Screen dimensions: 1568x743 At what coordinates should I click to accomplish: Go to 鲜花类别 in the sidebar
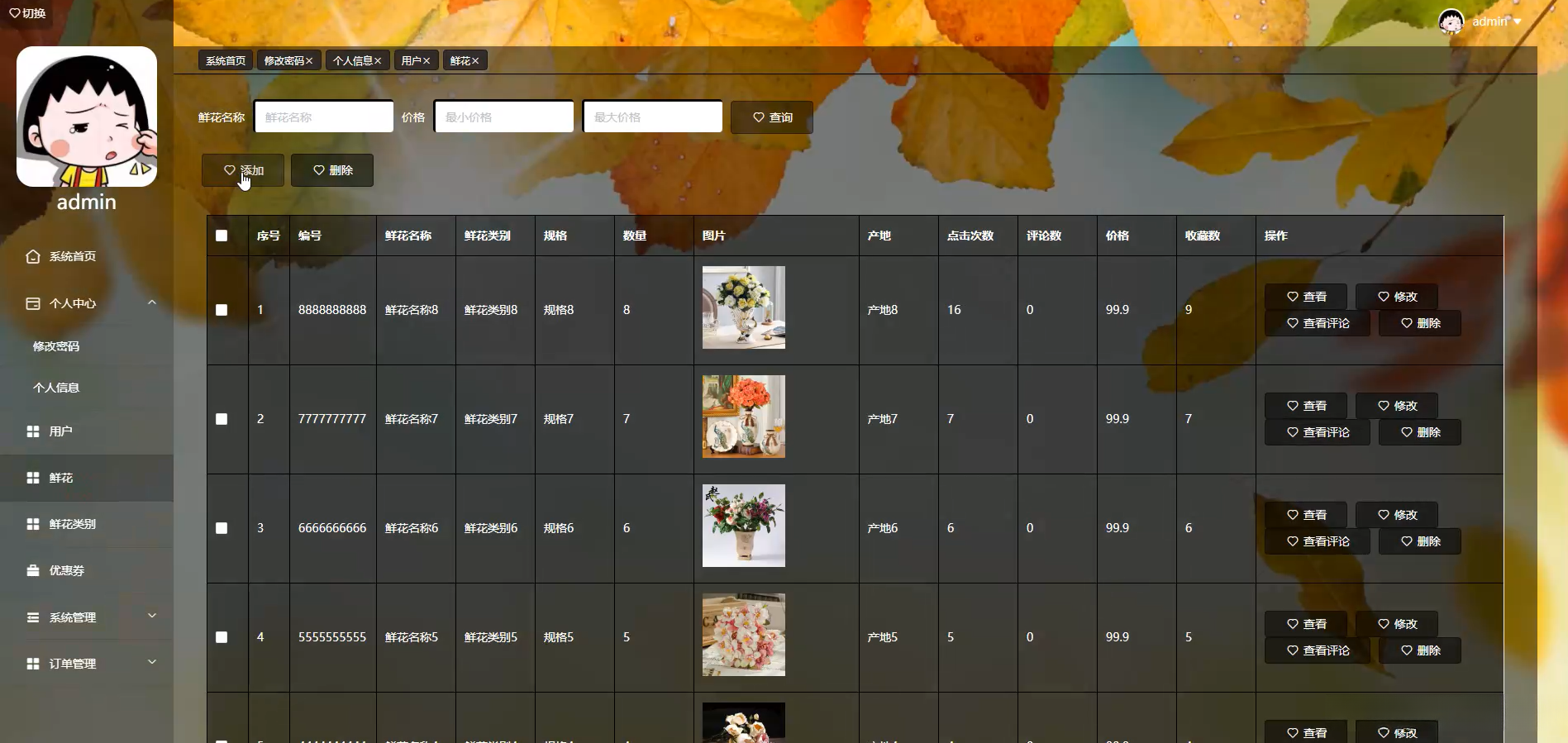pyautogui.click(x=87, y=524)
